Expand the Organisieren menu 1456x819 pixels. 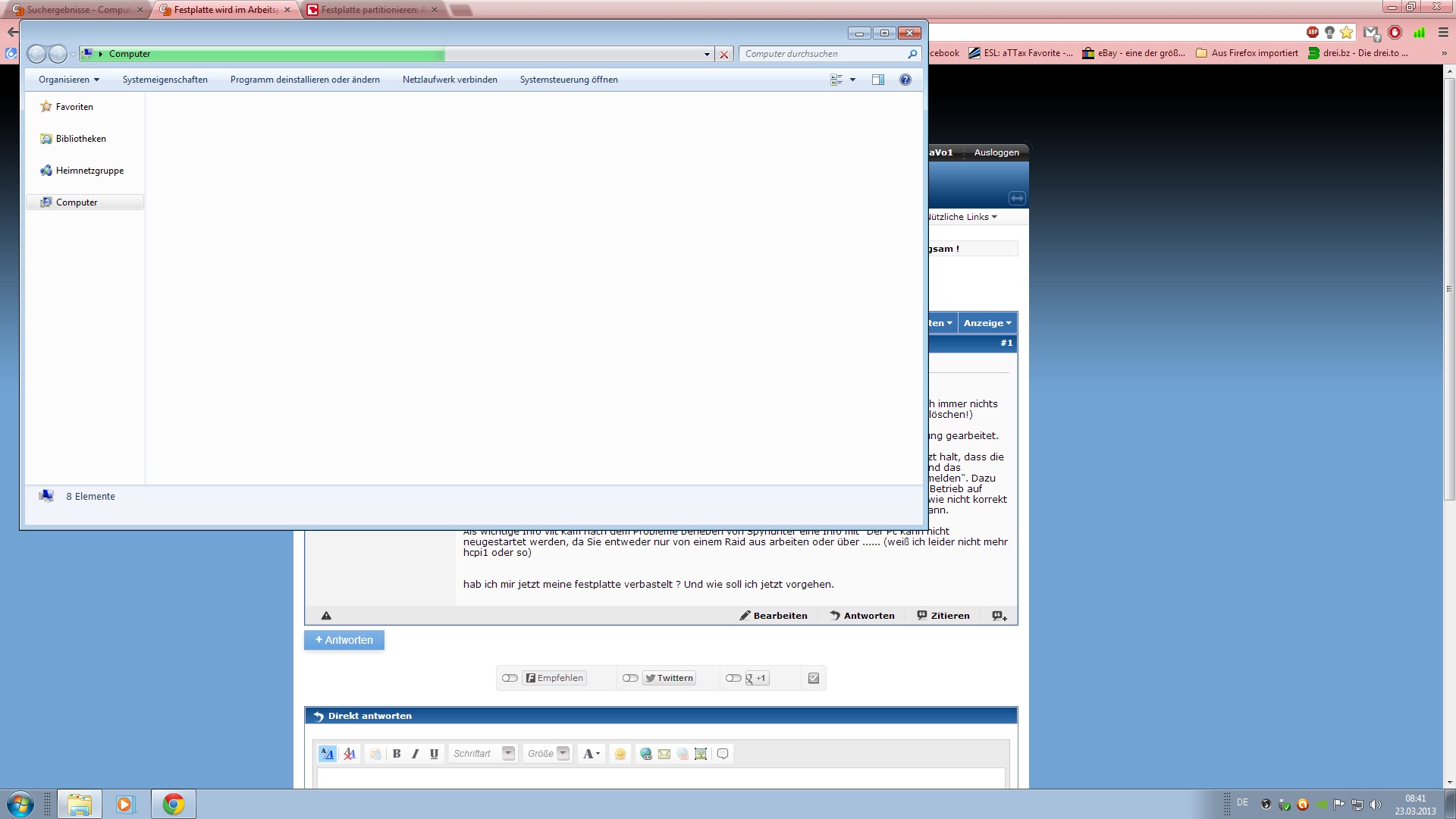pyautogui.click(x=69, y=80)
